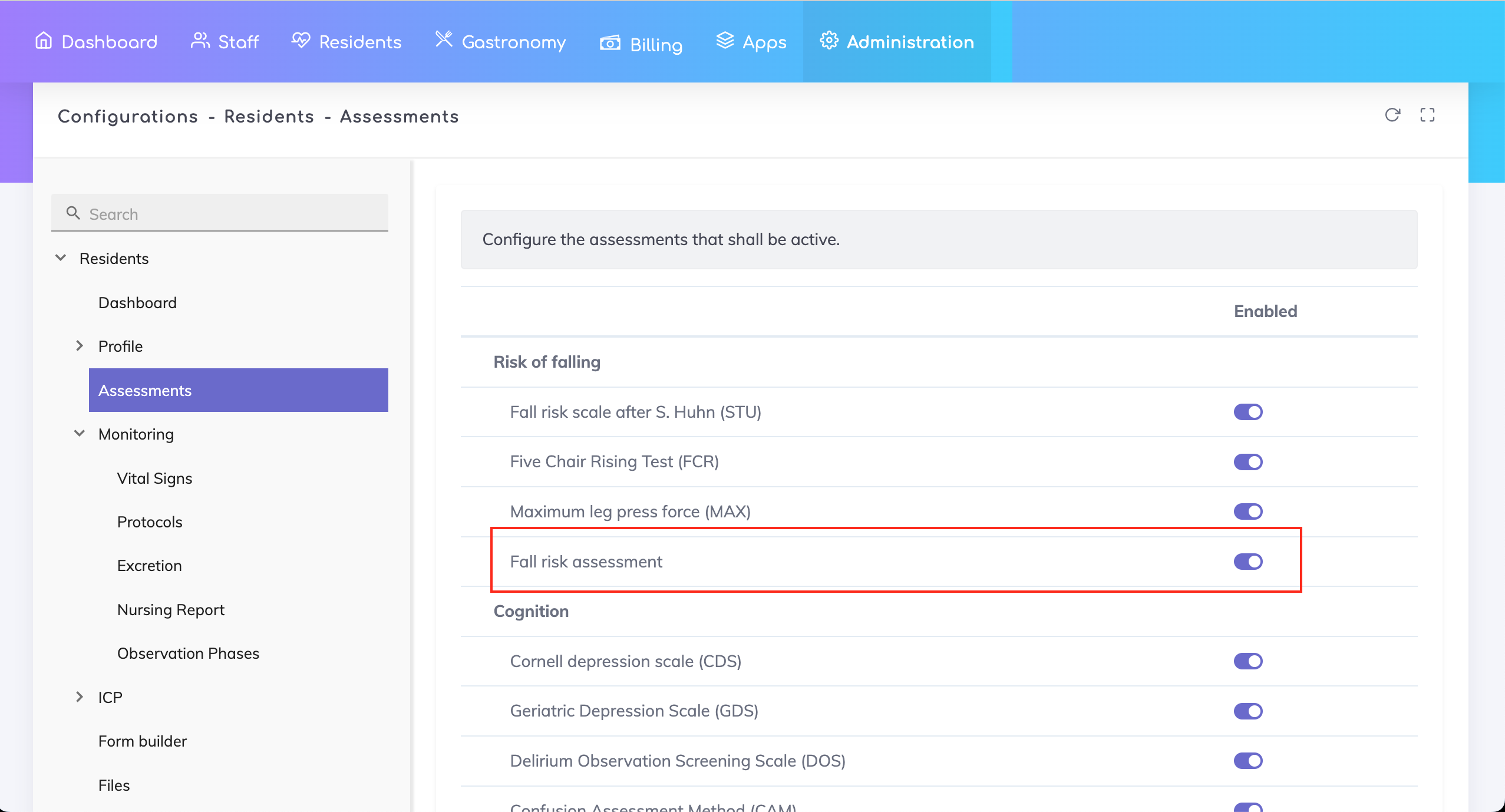Open the Administration menu tab
Screen dimensions: 1505x812
click(x=896, y=42)
